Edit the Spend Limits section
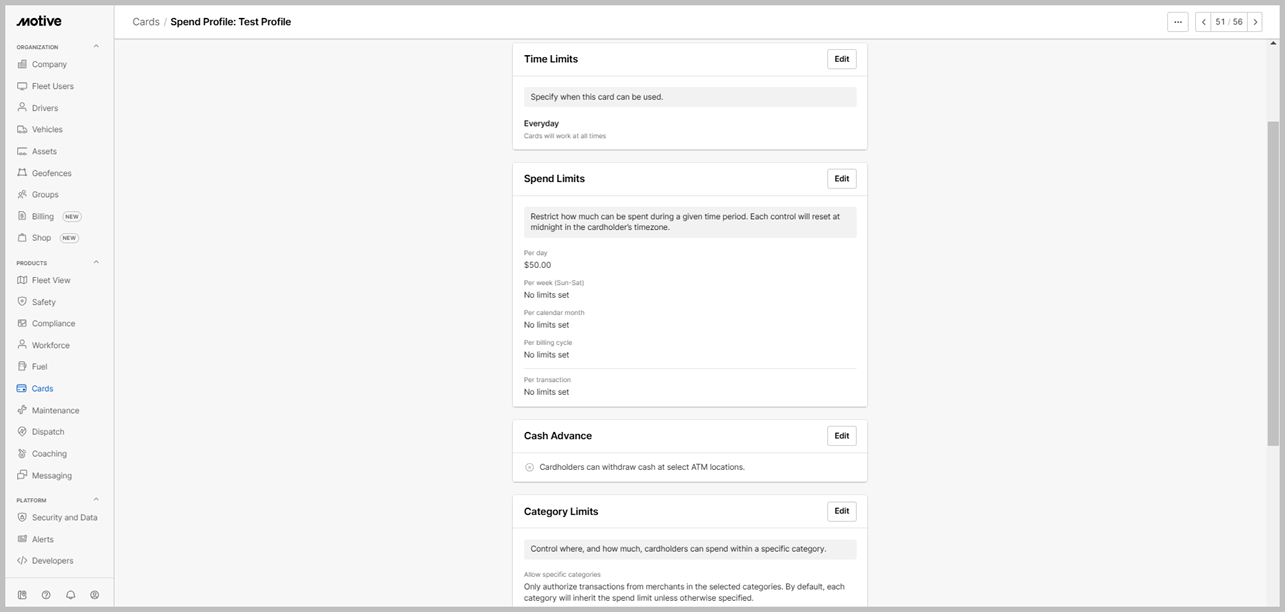Screen dimensions: 1285x612 point(842,179)
